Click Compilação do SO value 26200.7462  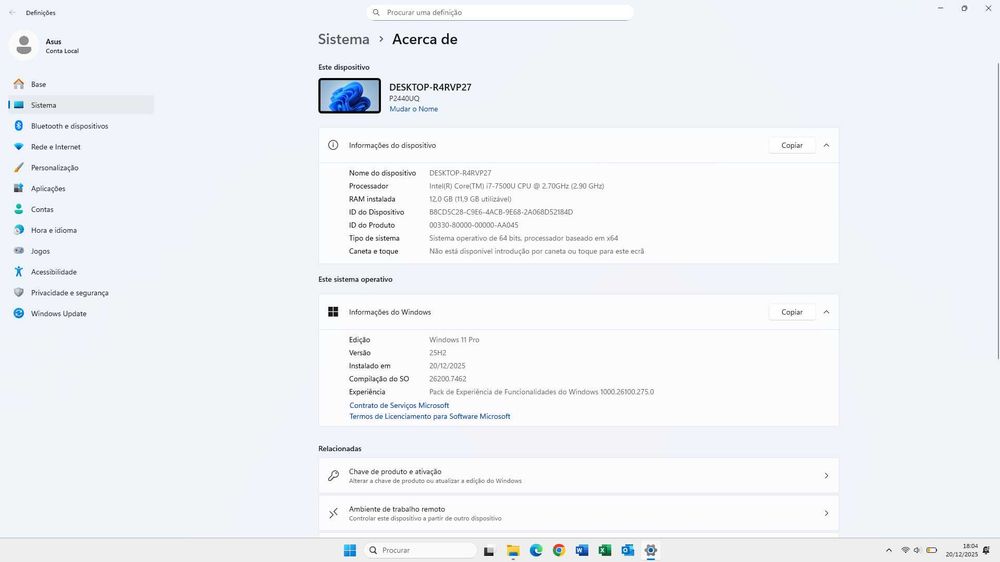(447, 379)
